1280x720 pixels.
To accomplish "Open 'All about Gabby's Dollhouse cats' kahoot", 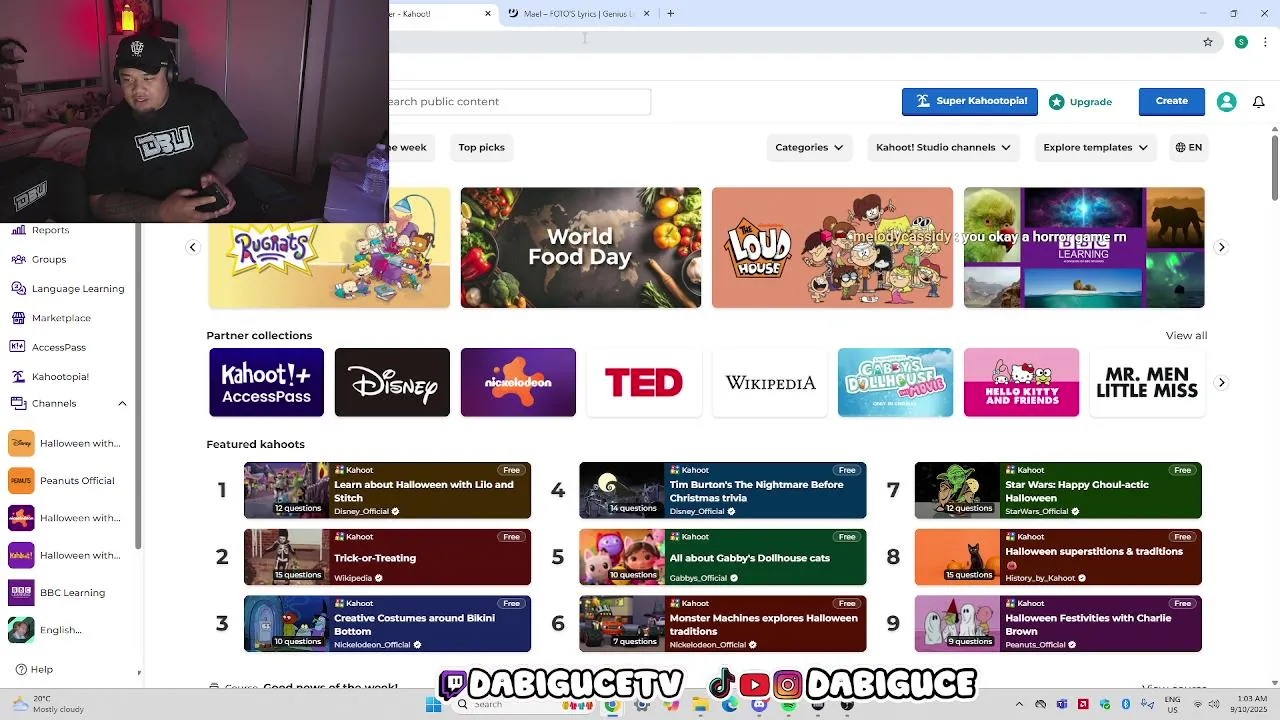I will 723,557.
